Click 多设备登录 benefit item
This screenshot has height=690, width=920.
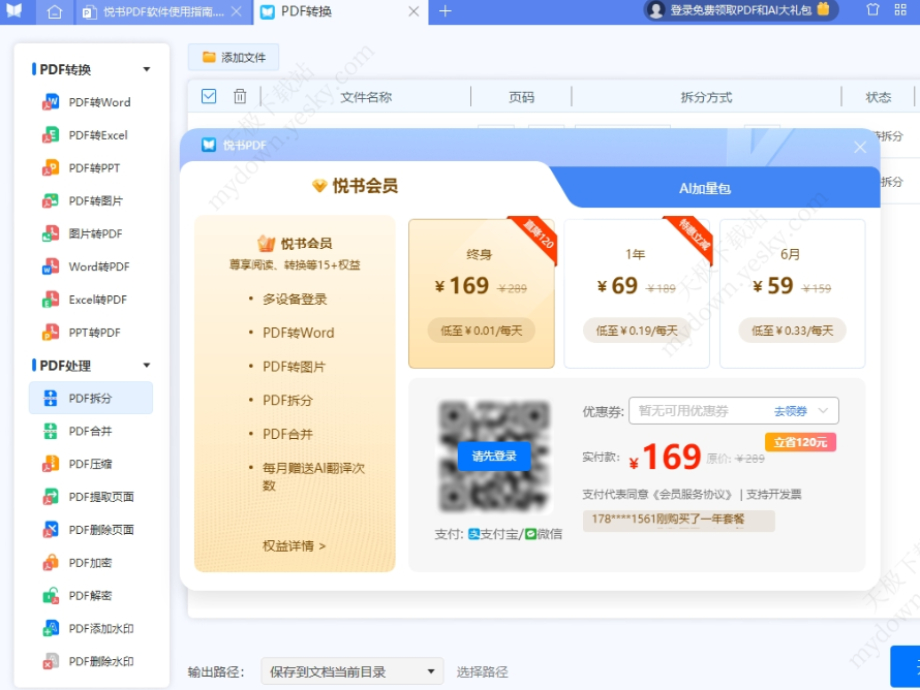coord(295,299)
